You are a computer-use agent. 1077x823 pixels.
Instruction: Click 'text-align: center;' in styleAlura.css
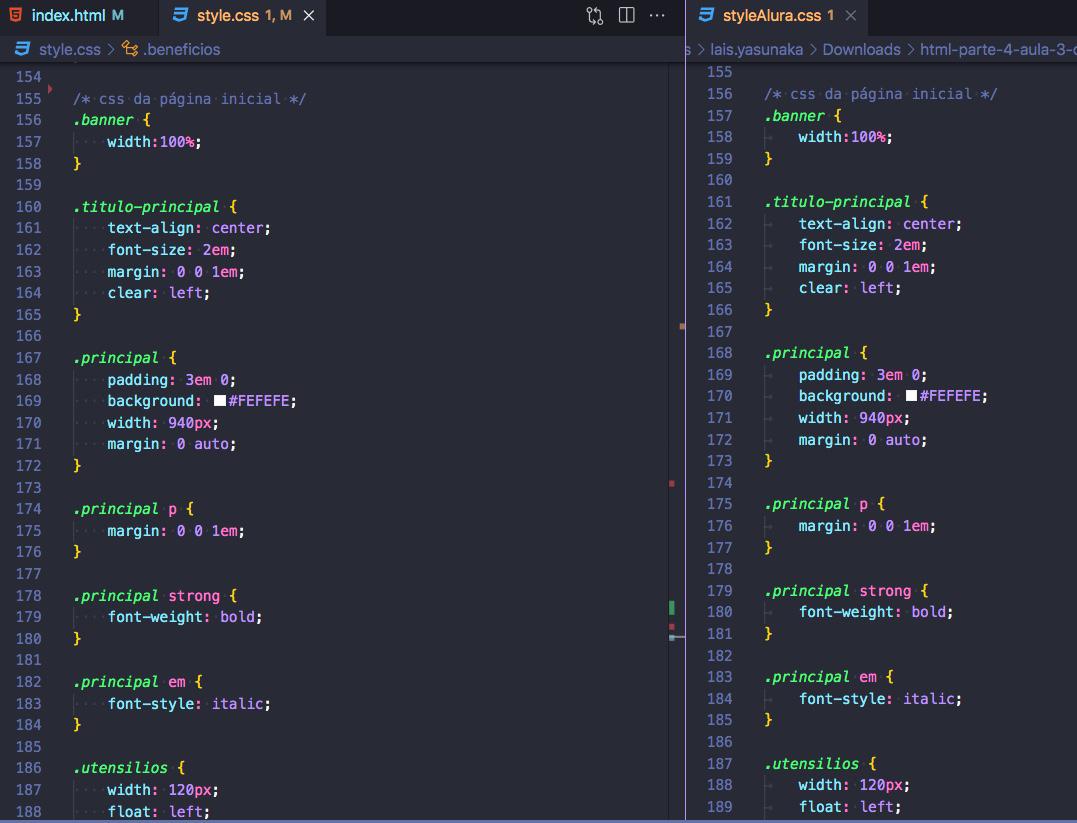pos(880,224)
